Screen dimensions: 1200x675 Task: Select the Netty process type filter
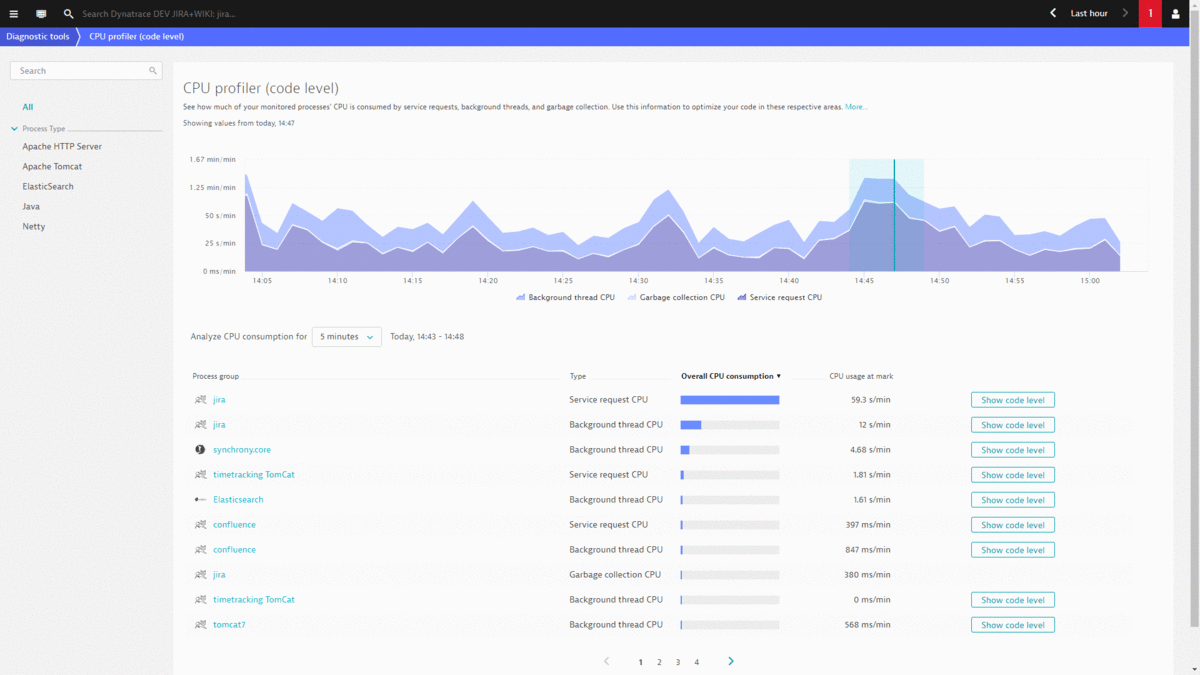35,226
